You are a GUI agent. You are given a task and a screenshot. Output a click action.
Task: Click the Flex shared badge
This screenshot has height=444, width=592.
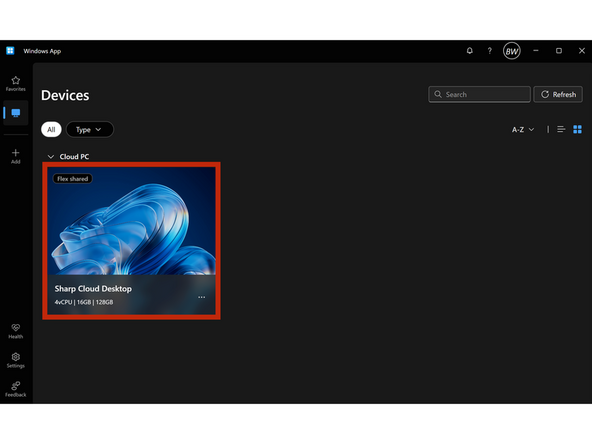point(72,179)
